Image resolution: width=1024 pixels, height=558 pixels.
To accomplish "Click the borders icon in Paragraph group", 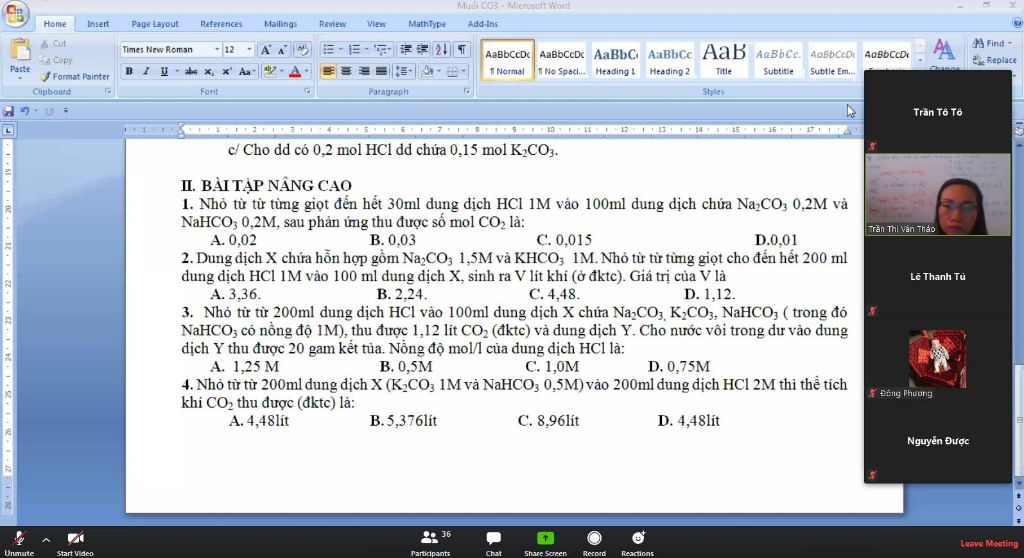I will pos(452,71).
